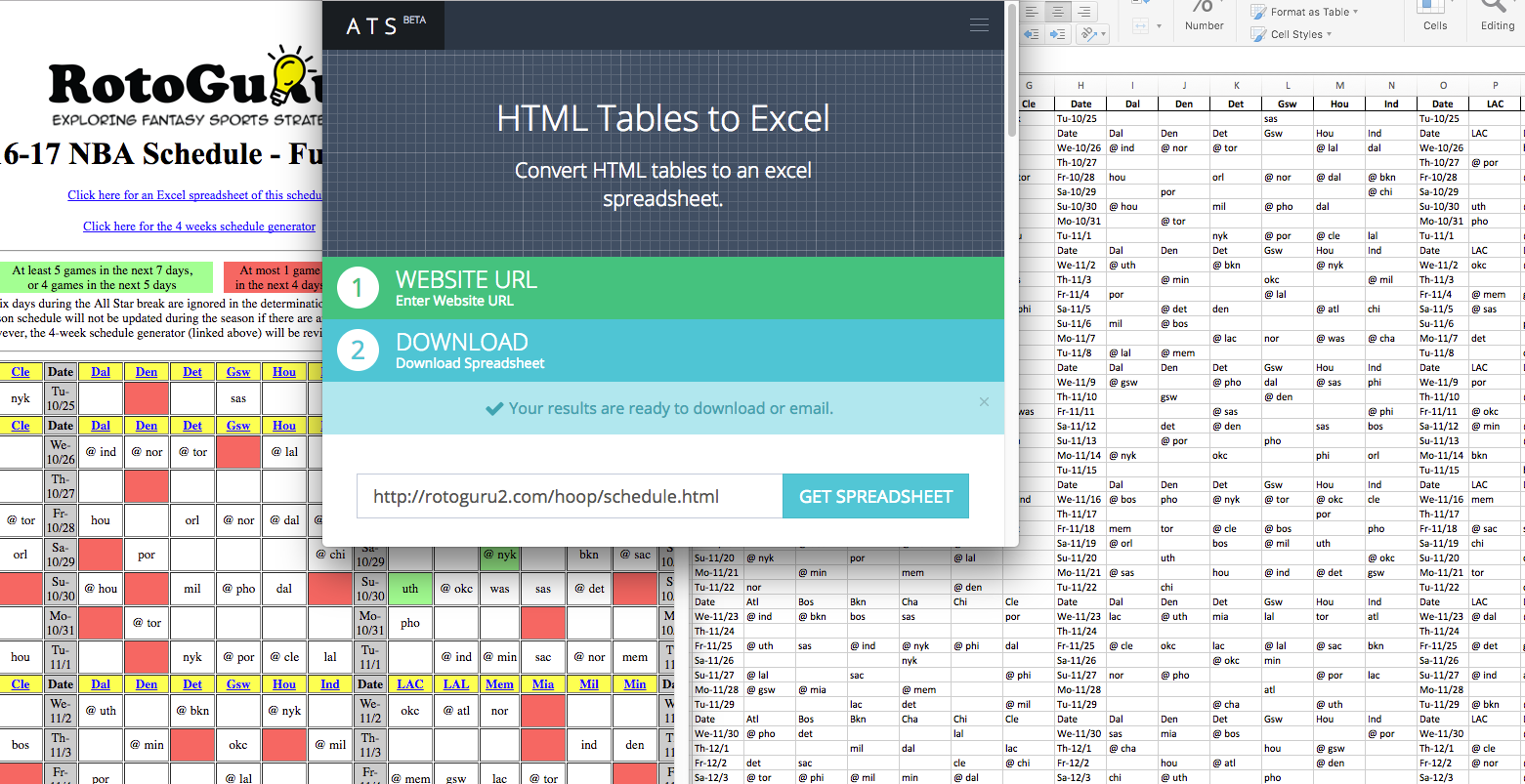Click the green "uth" cell in RotoGuru table
The image size is (1525, 784).
pos(410,589)
